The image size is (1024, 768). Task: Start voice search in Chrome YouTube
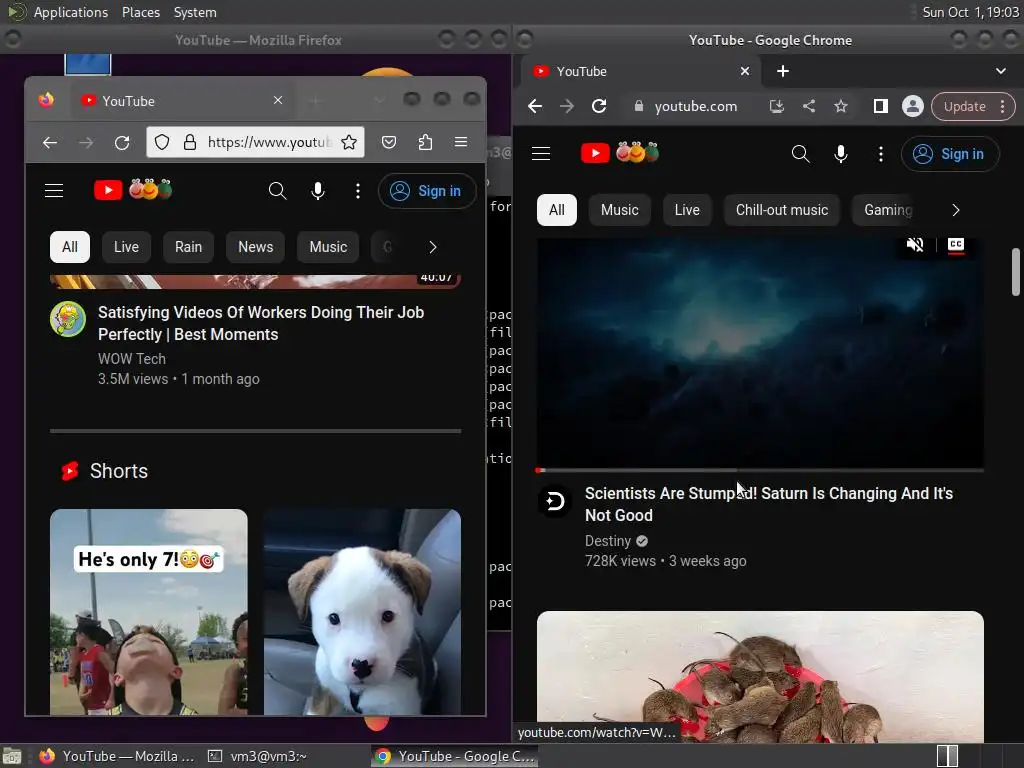coord(841,153)
